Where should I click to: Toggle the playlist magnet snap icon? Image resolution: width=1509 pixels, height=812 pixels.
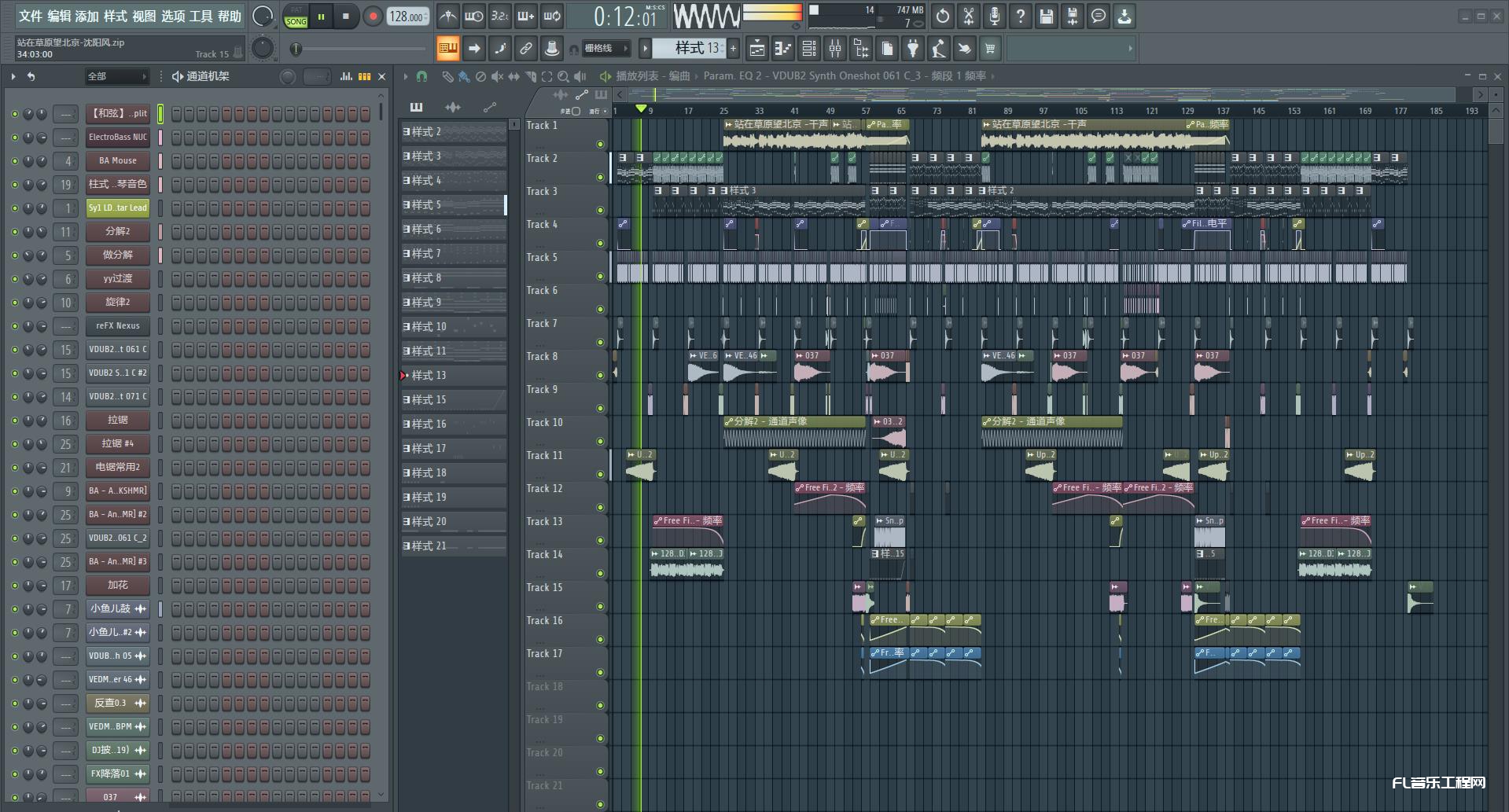click(421, 76)
